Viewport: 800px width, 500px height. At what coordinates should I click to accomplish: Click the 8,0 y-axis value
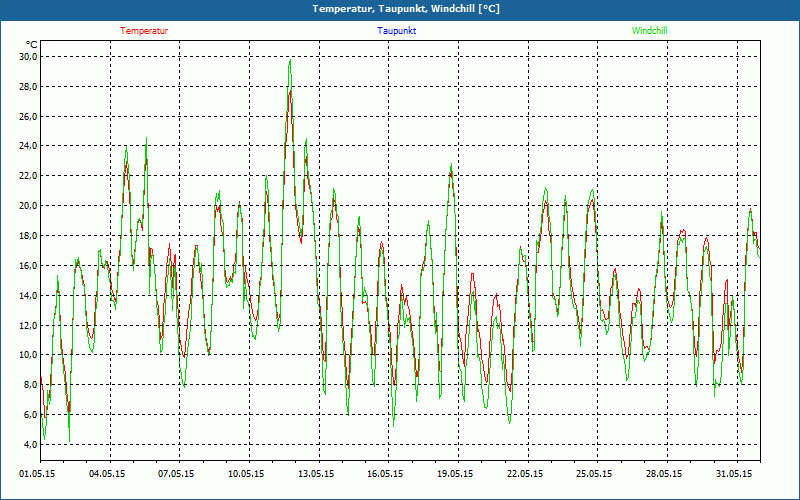point(31,385)
